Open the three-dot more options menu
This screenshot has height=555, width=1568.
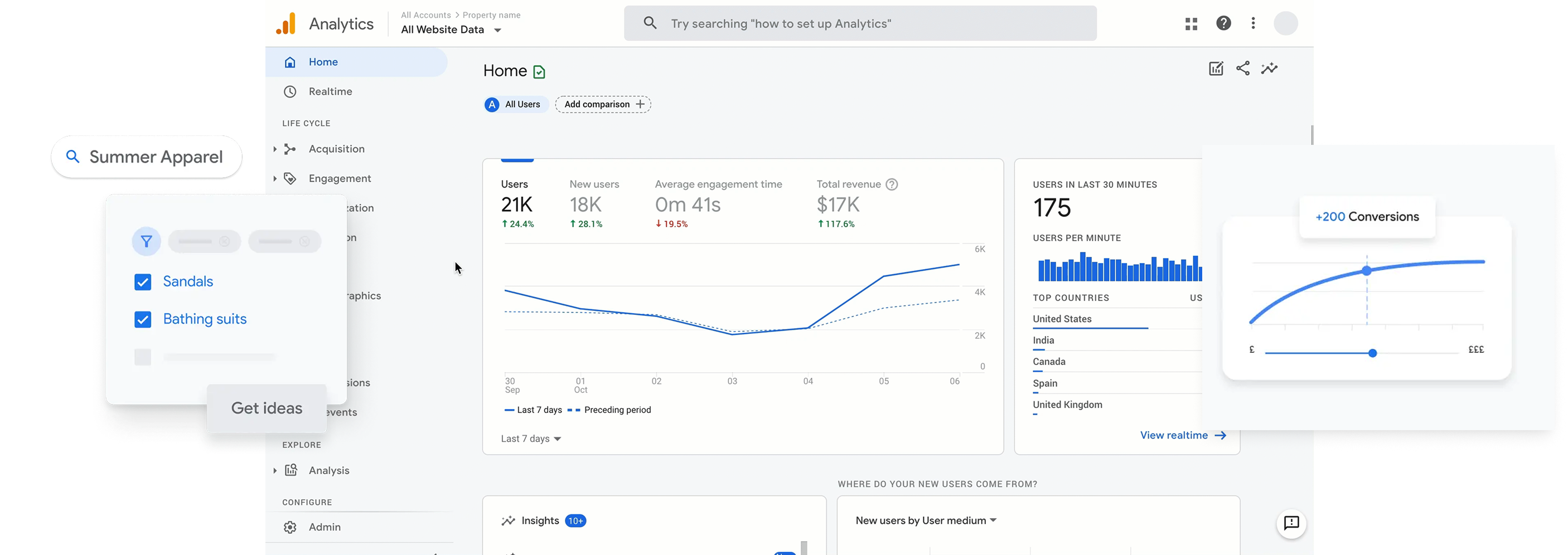coord(1253,23)
